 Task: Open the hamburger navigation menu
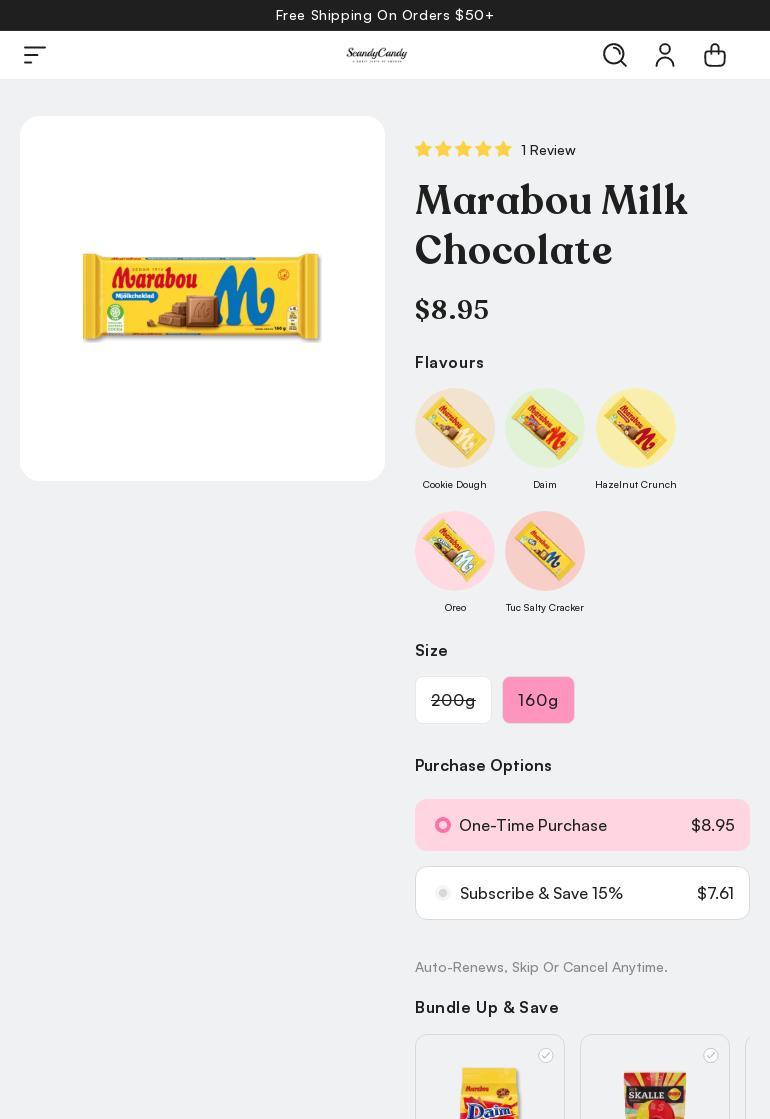pyautogui.click(x=35, y=55)
